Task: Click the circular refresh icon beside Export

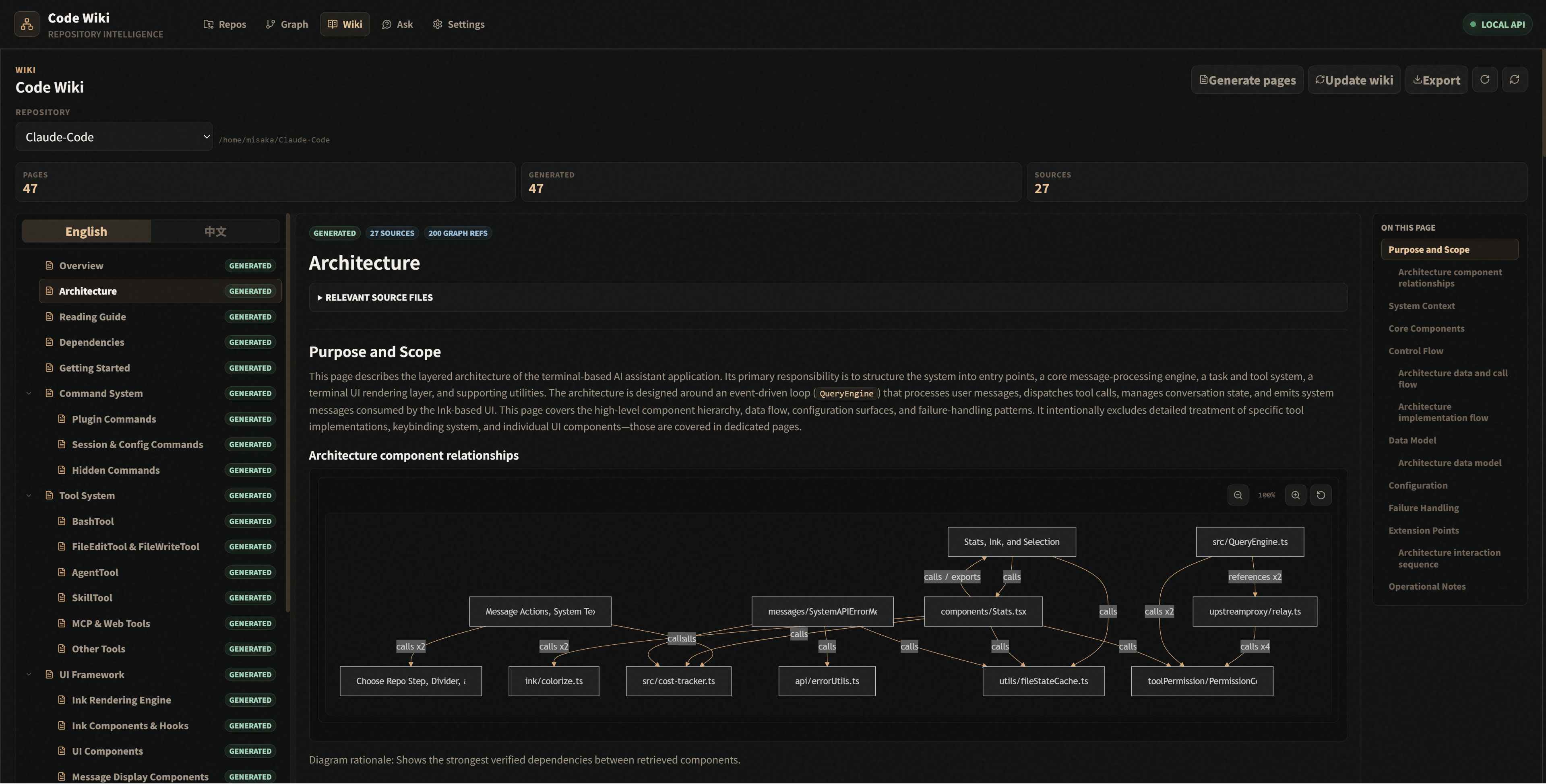Action: 1484,80
